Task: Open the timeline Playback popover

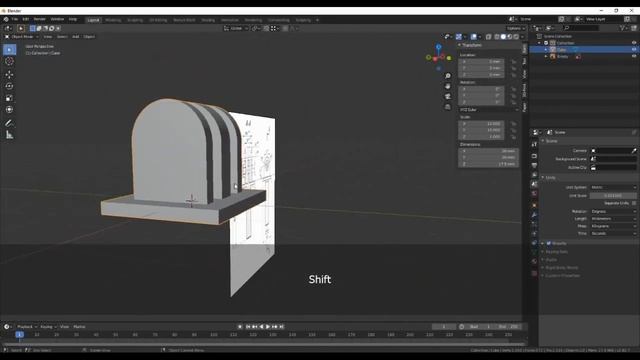Action: (x=27, y=327)
